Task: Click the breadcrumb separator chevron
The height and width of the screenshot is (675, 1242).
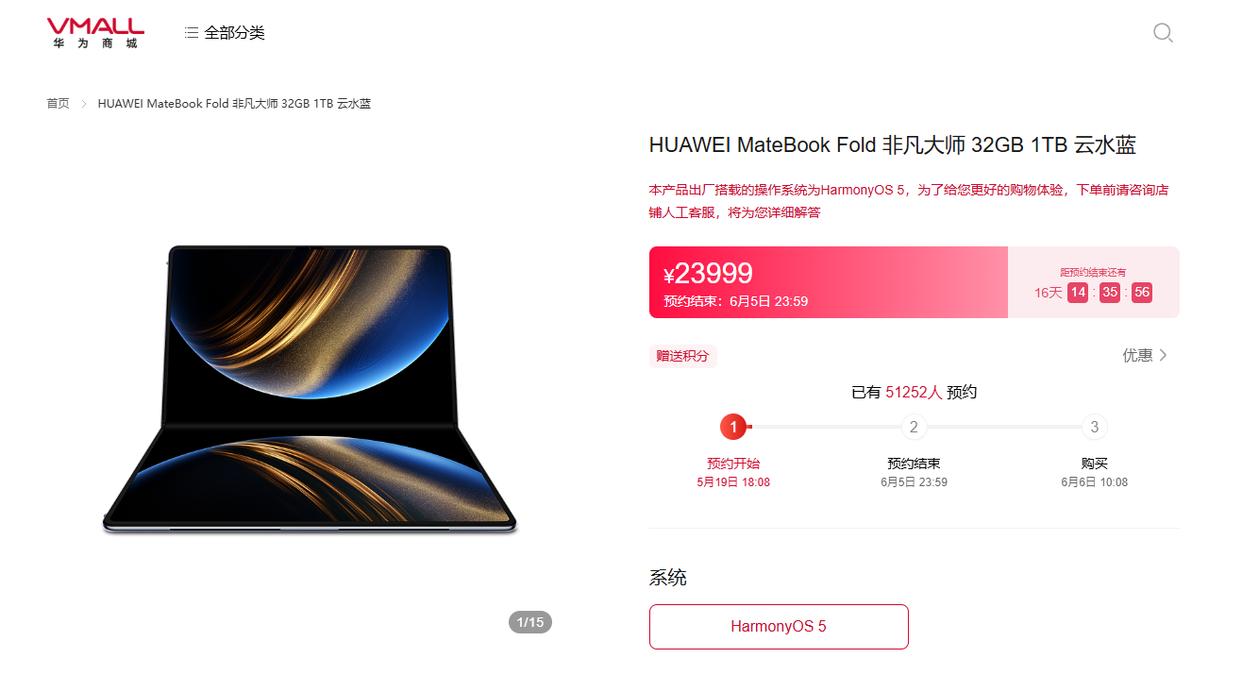Action: pyautogui.click(x=84, y=104)
